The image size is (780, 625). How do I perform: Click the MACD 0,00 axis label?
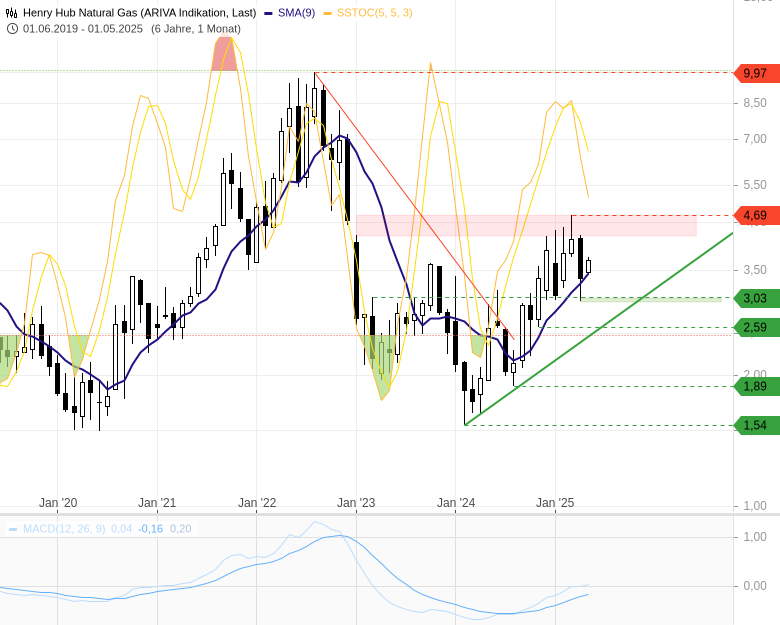click(x=755, y=586)
